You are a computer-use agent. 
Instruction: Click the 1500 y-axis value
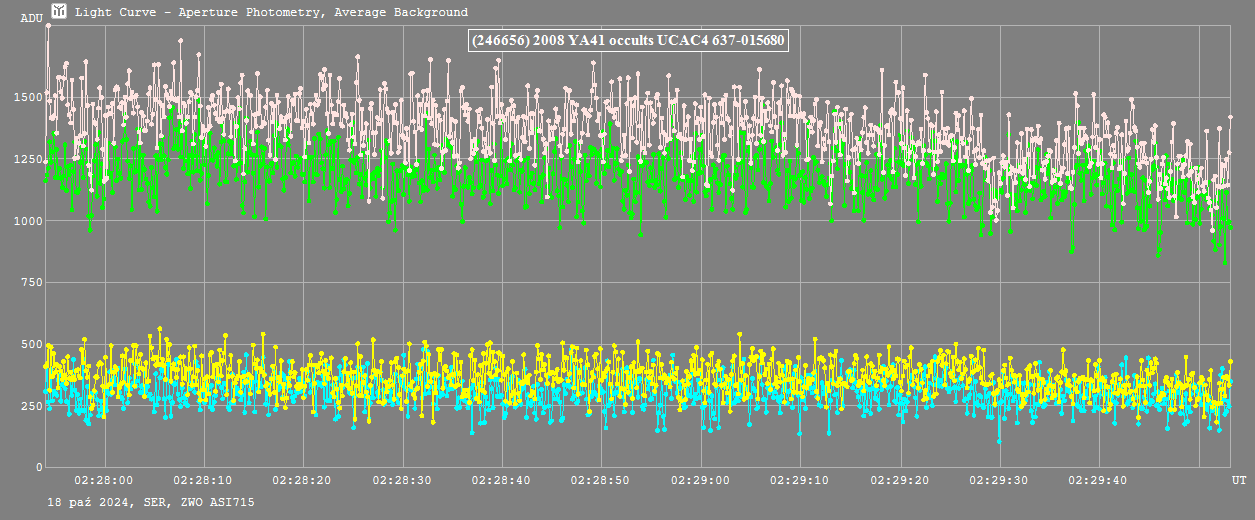[28, 97]
